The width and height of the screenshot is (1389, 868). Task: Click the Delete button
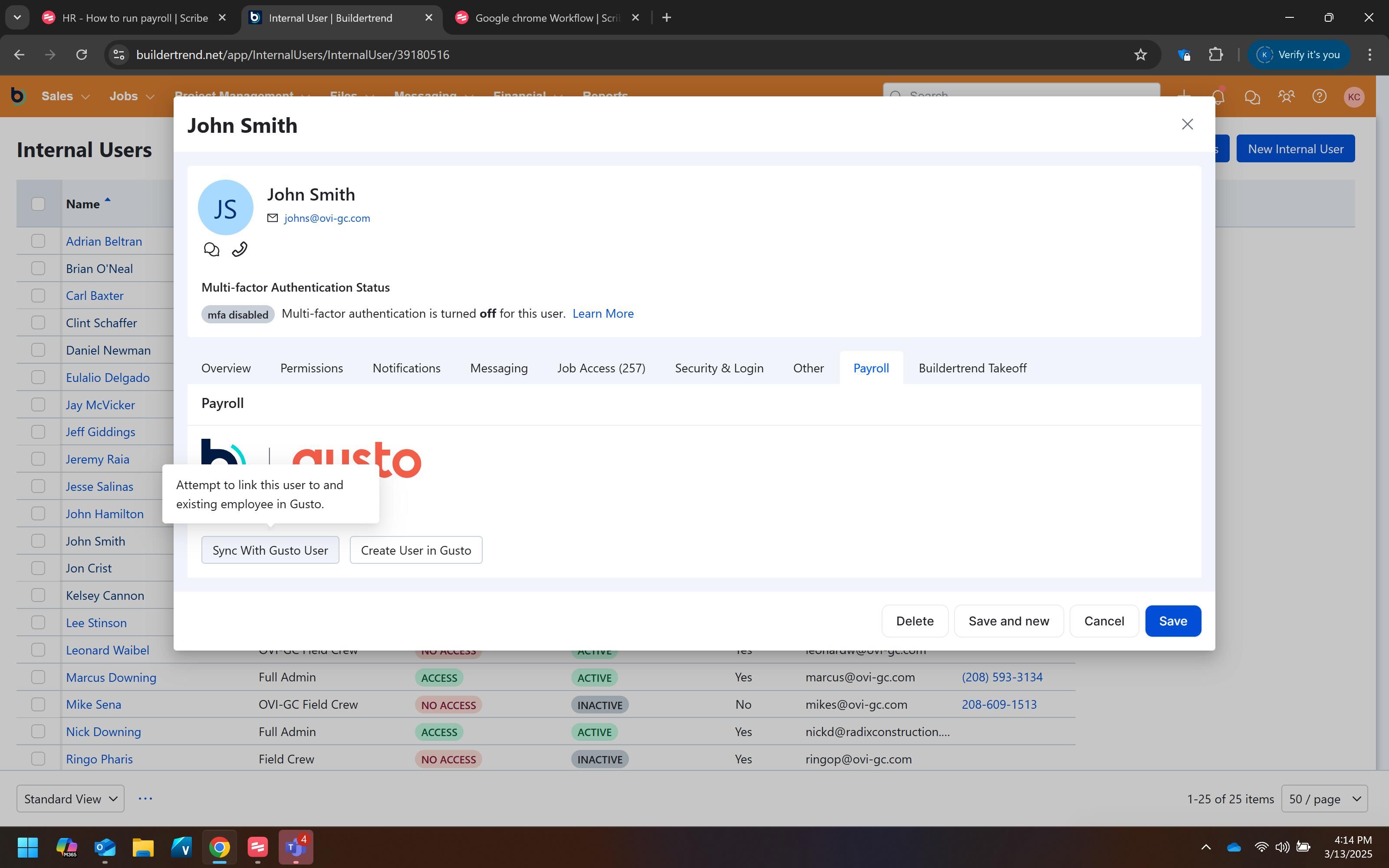pyautogui.click(x=915, y=621)
